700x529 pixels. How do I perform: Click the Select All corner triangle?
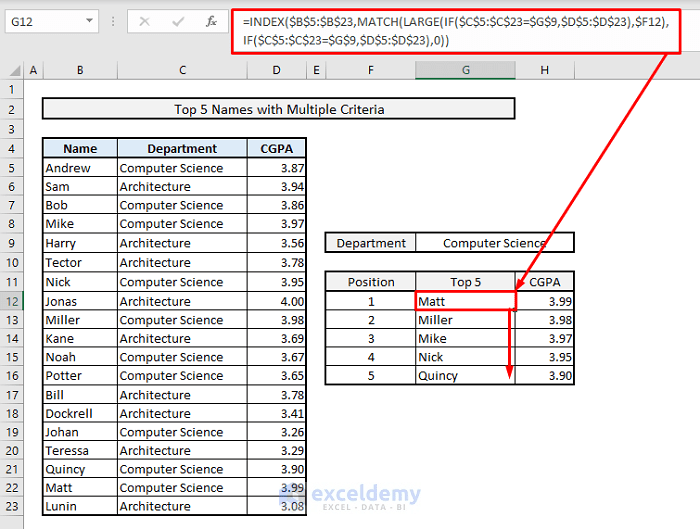pyautogui.click(x=14, y=71)
